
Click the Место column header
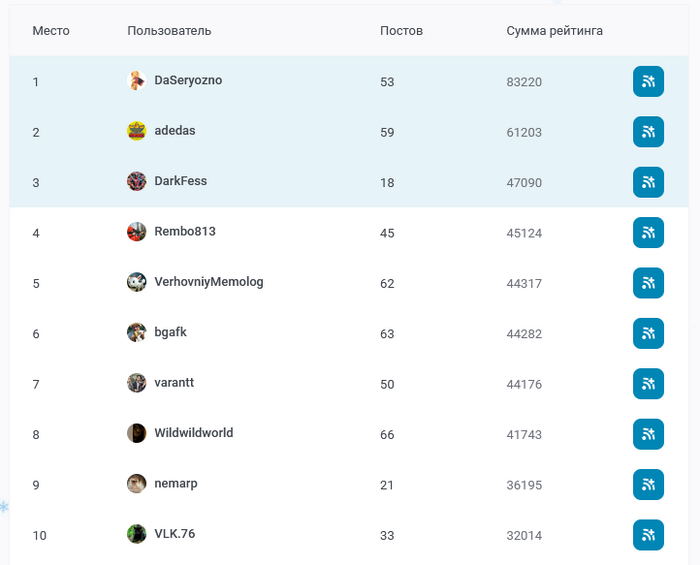(x=51, y=31)
